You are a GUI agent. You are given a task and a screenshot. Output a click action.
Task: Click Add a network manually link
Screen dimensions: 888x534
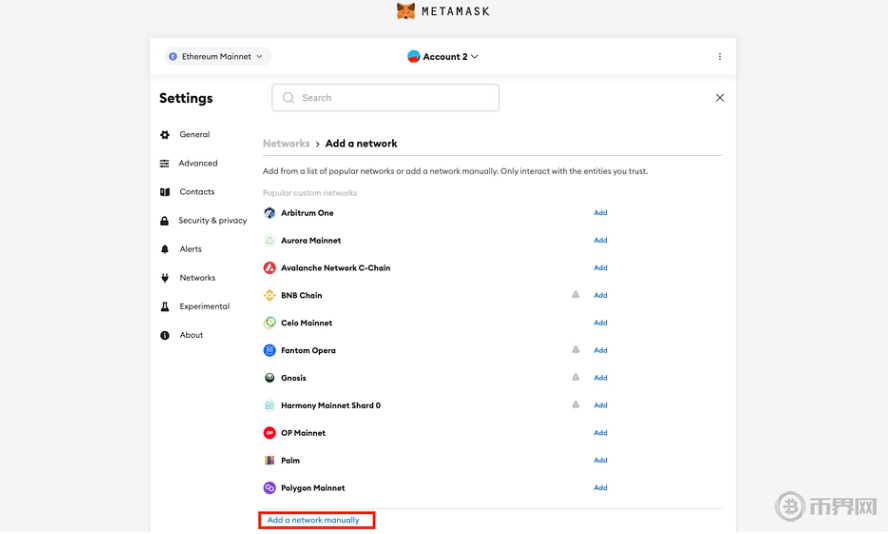click(313, 520)
